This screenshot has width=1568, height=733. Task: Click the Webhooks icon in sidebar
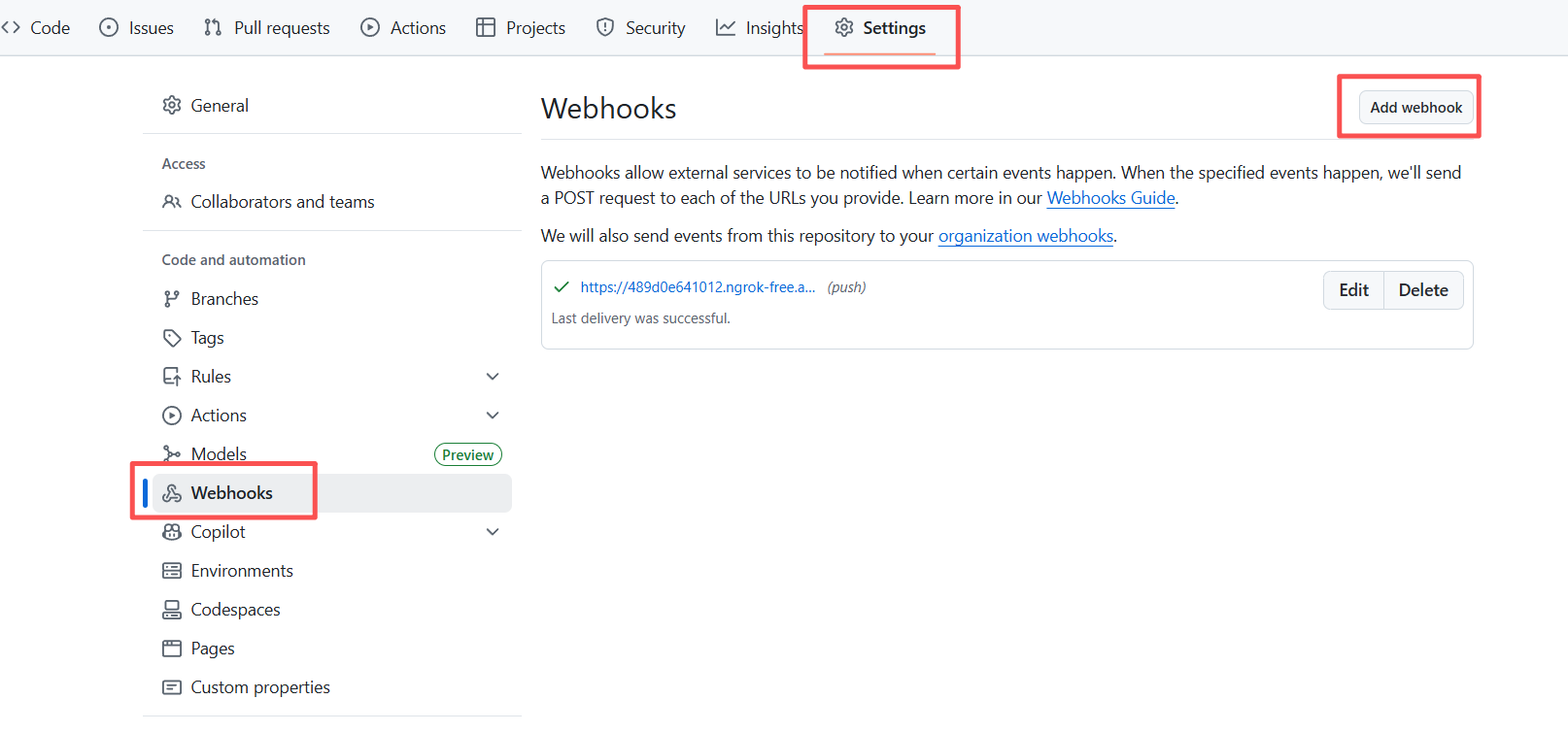tap(172, 493)
